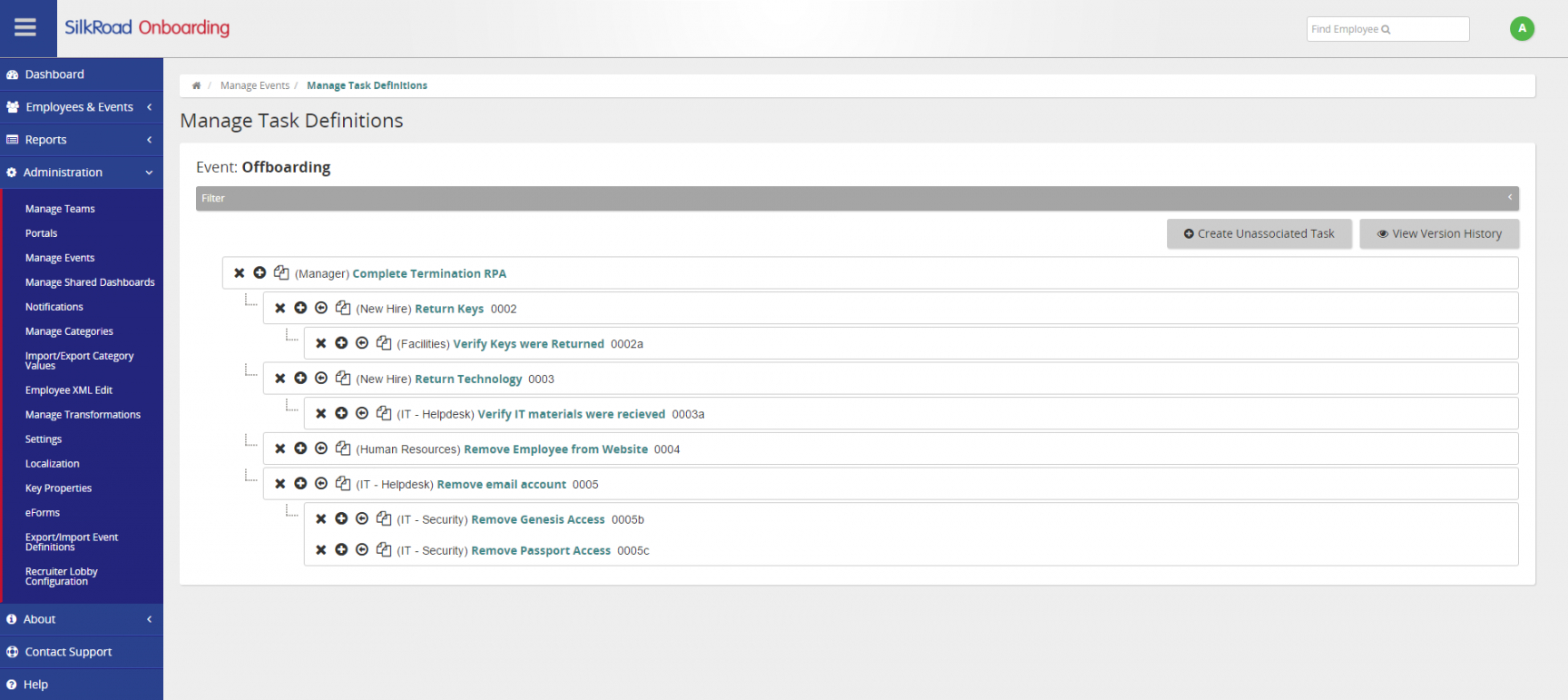This screenshot has height=700, width=1568.
Task: Copy the Remove Genesis Access task
Action: tap(384, 519)
